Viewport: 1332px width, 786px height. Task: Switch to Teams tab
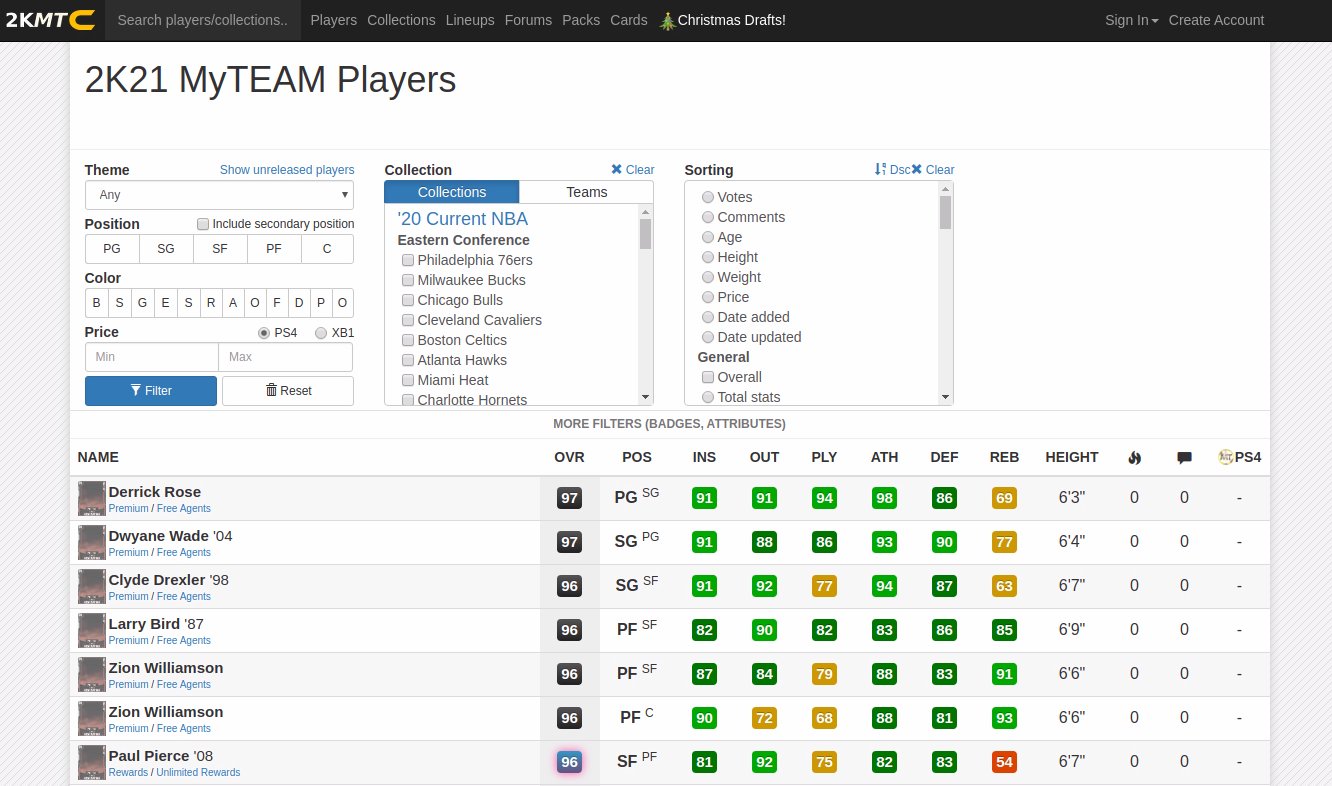(586, 192)
